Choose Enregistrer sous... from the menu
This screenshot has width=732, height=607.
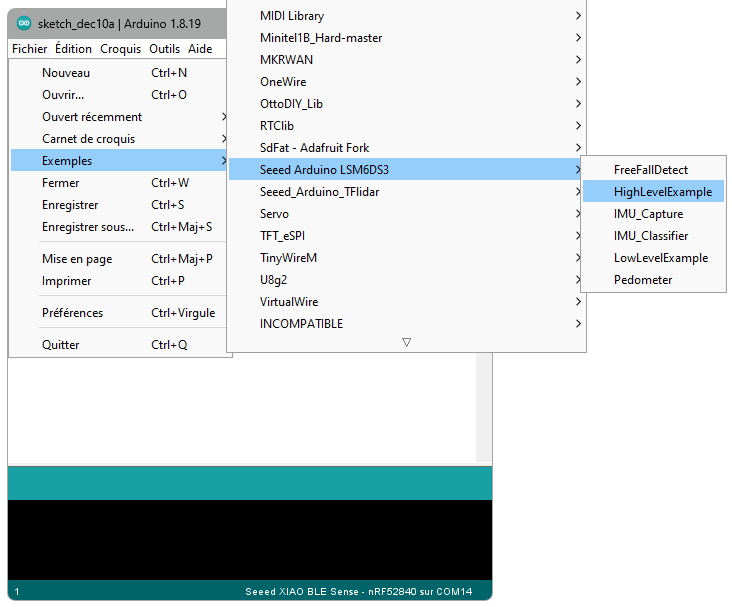88,227
